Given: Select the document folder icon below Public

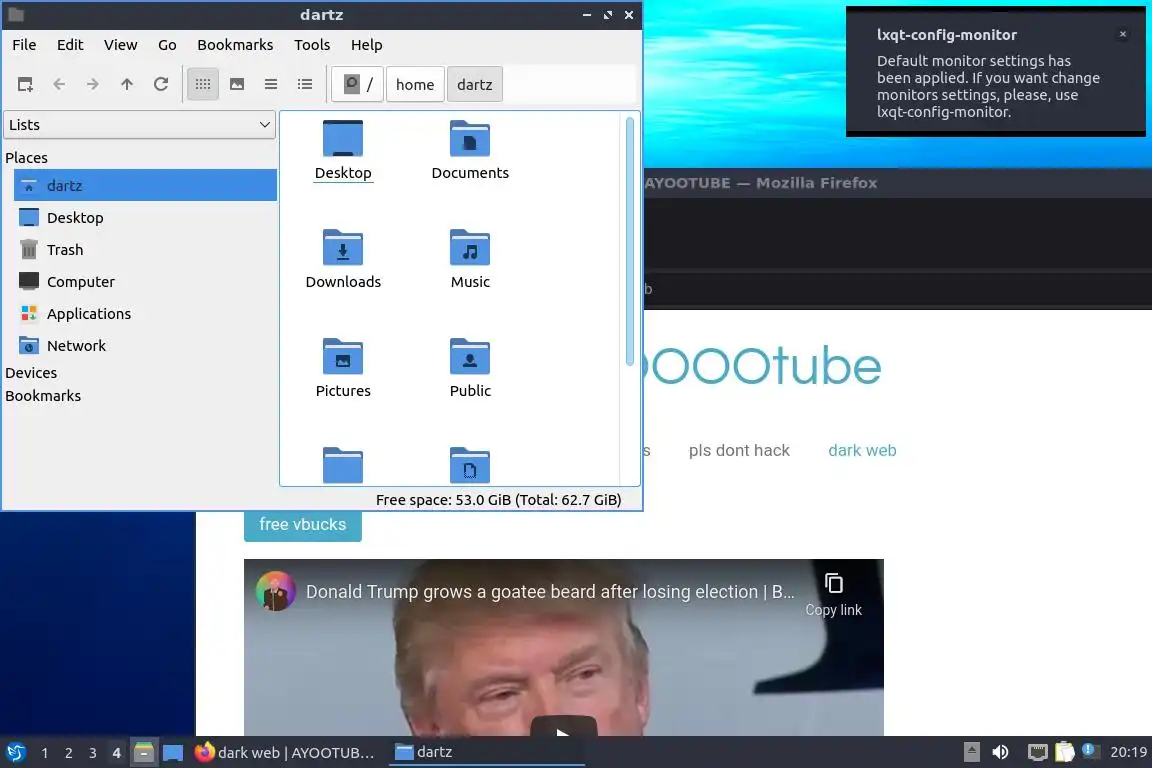Looking at the screenshot, I should [x=470, y=464].
